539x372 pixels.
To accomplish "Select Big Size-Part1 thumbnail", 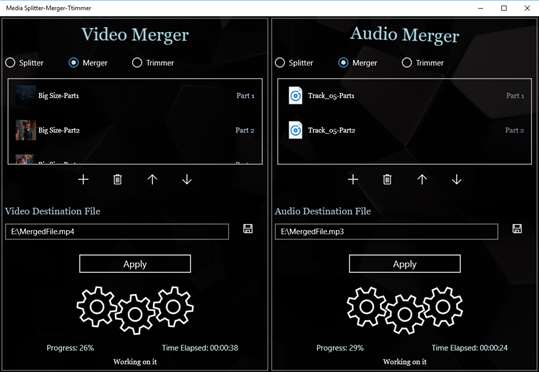I will pyautogui.click(x=26, y=95).
